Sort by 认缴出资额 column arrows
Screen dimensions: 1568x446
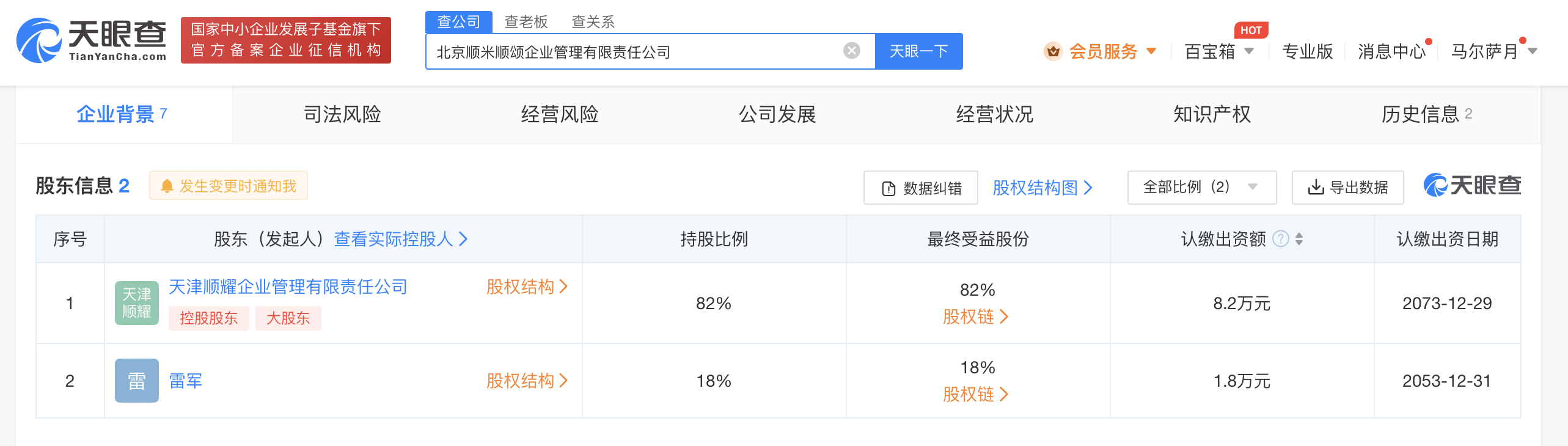(1299, 239)
